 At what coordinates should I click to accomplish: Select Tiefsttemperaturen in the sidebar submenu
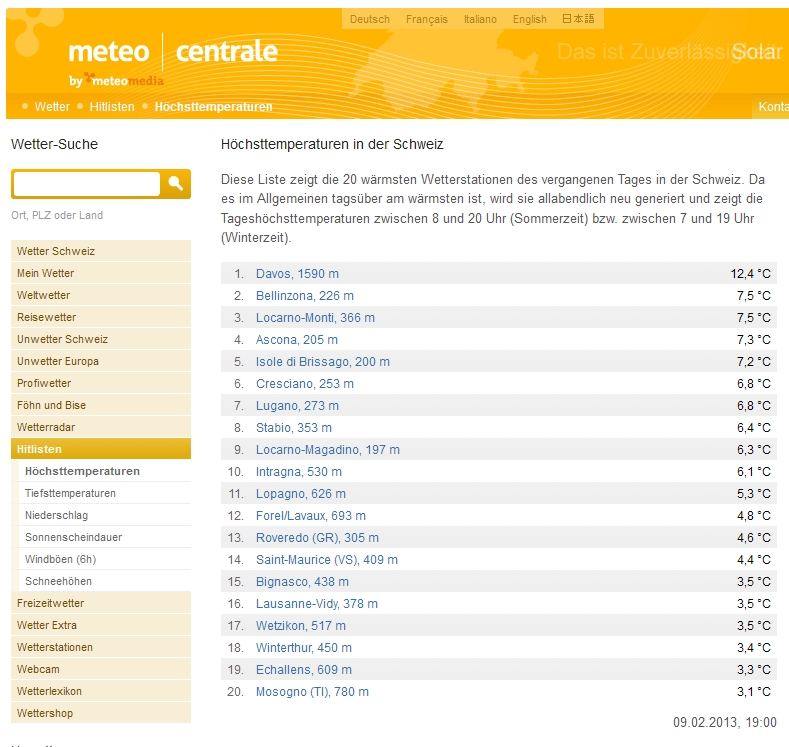pyautogui.click(x=70, y=493)
